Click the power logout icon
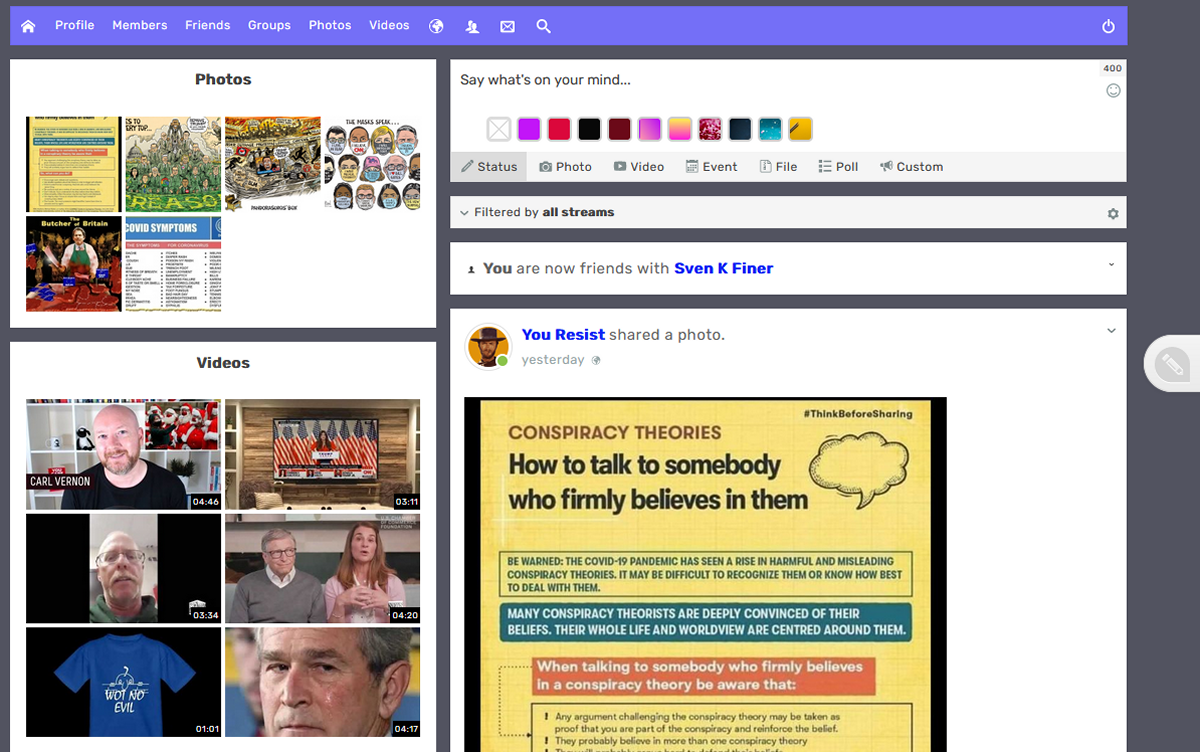This screenshot has height=752, width=1200. 1108,26
